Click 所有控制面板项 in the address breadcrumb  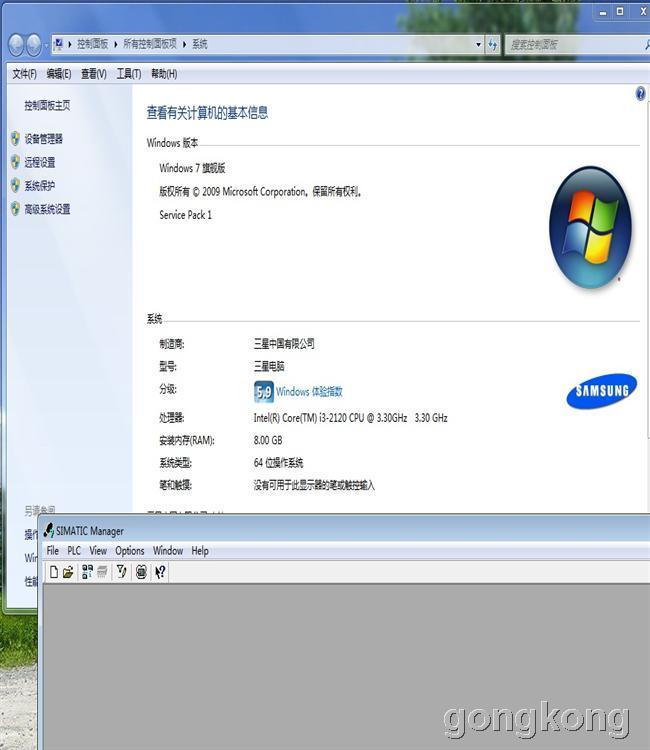click(150, 44)
